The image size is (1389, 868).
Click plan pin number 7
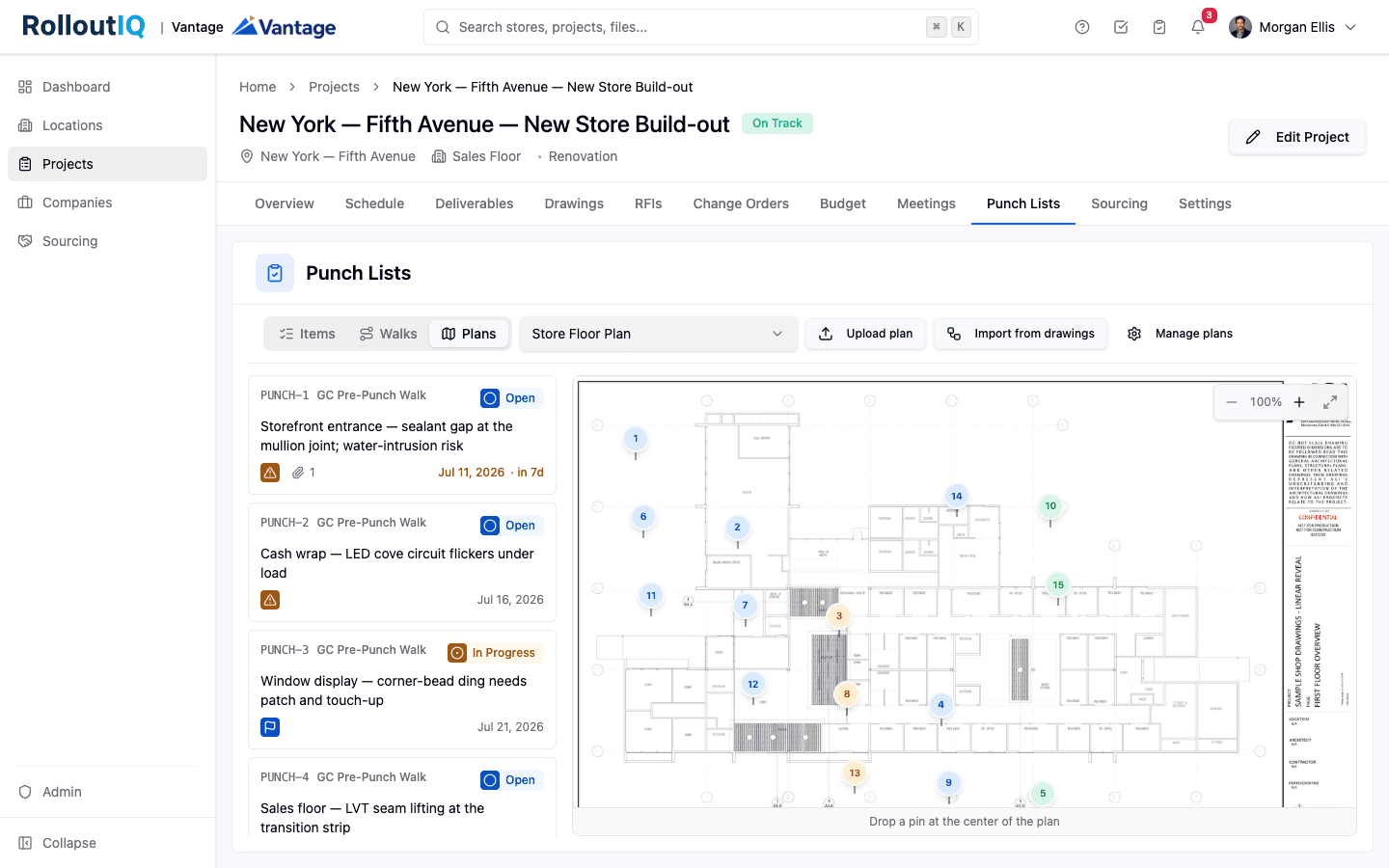(745, 606)
